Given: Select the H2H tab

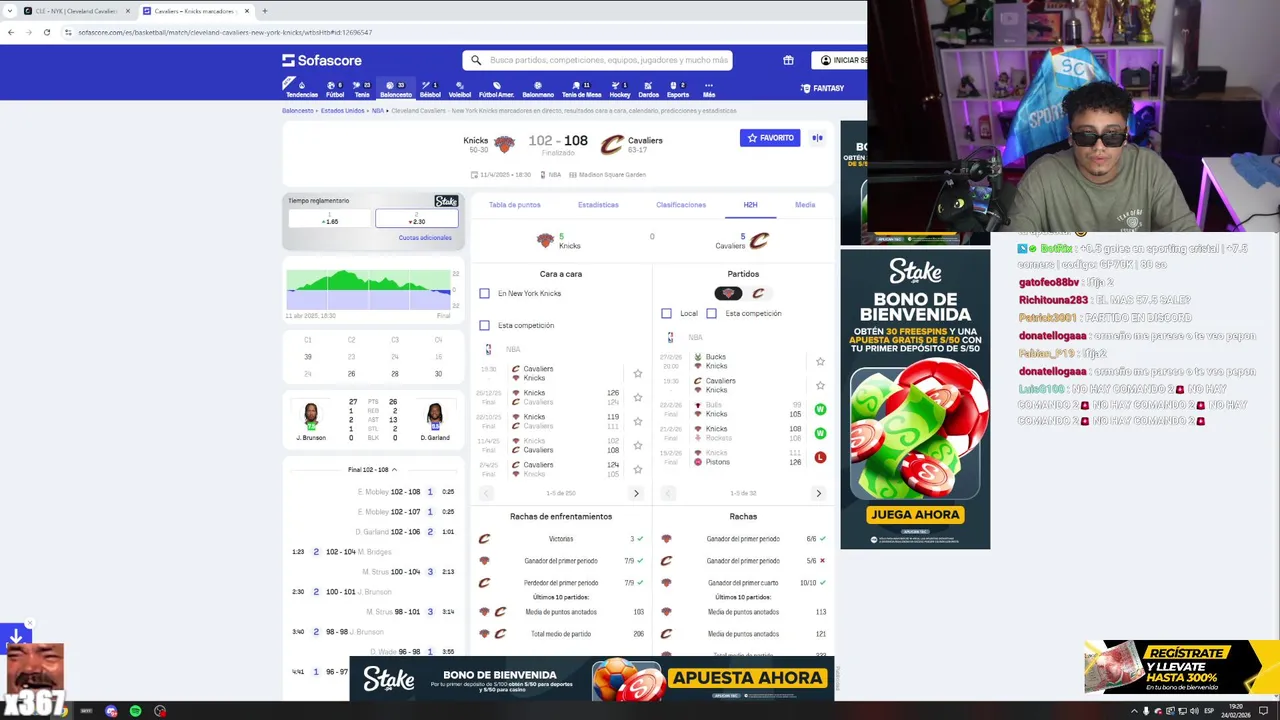Looking at the screenshot, I should pos(750,204).
